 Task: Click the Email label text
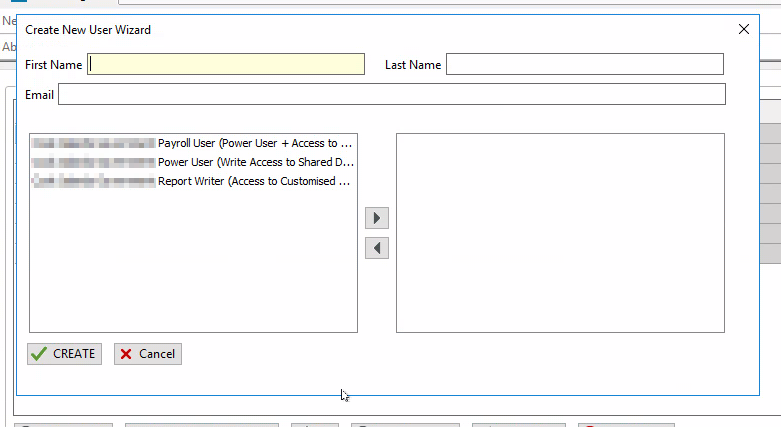coord(39,95)
